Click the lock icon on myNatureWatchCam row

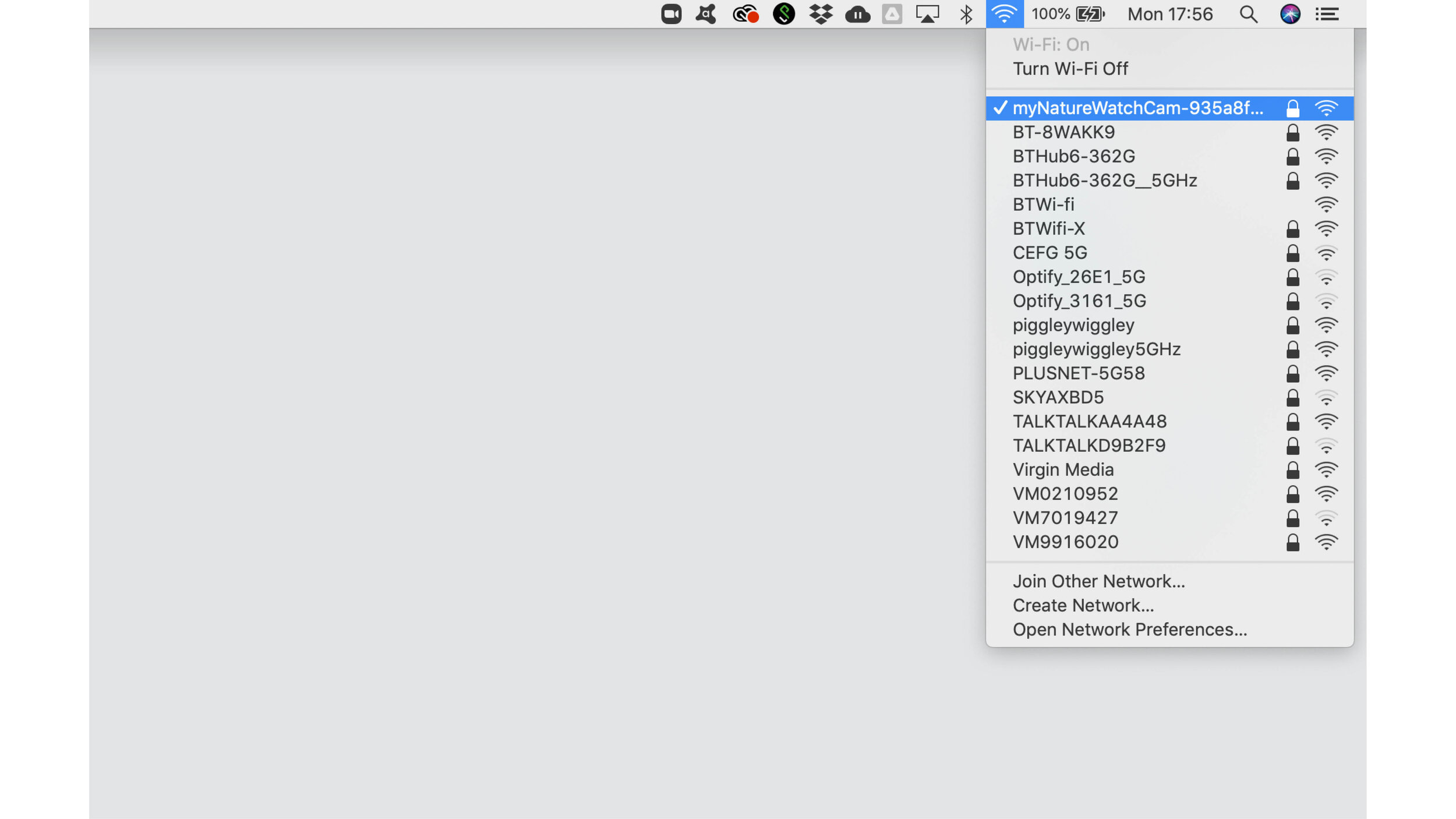[1292, 108]
